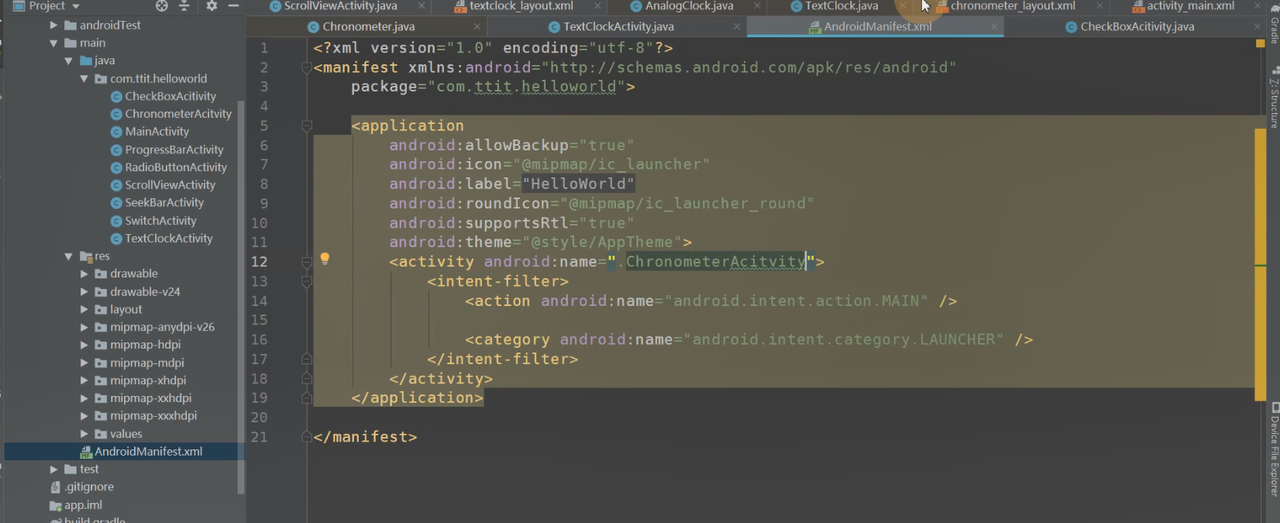Click the locate/scroll-from-source target icon
The height and width of the screenshot is (523, 1280).
coord(162,6)
